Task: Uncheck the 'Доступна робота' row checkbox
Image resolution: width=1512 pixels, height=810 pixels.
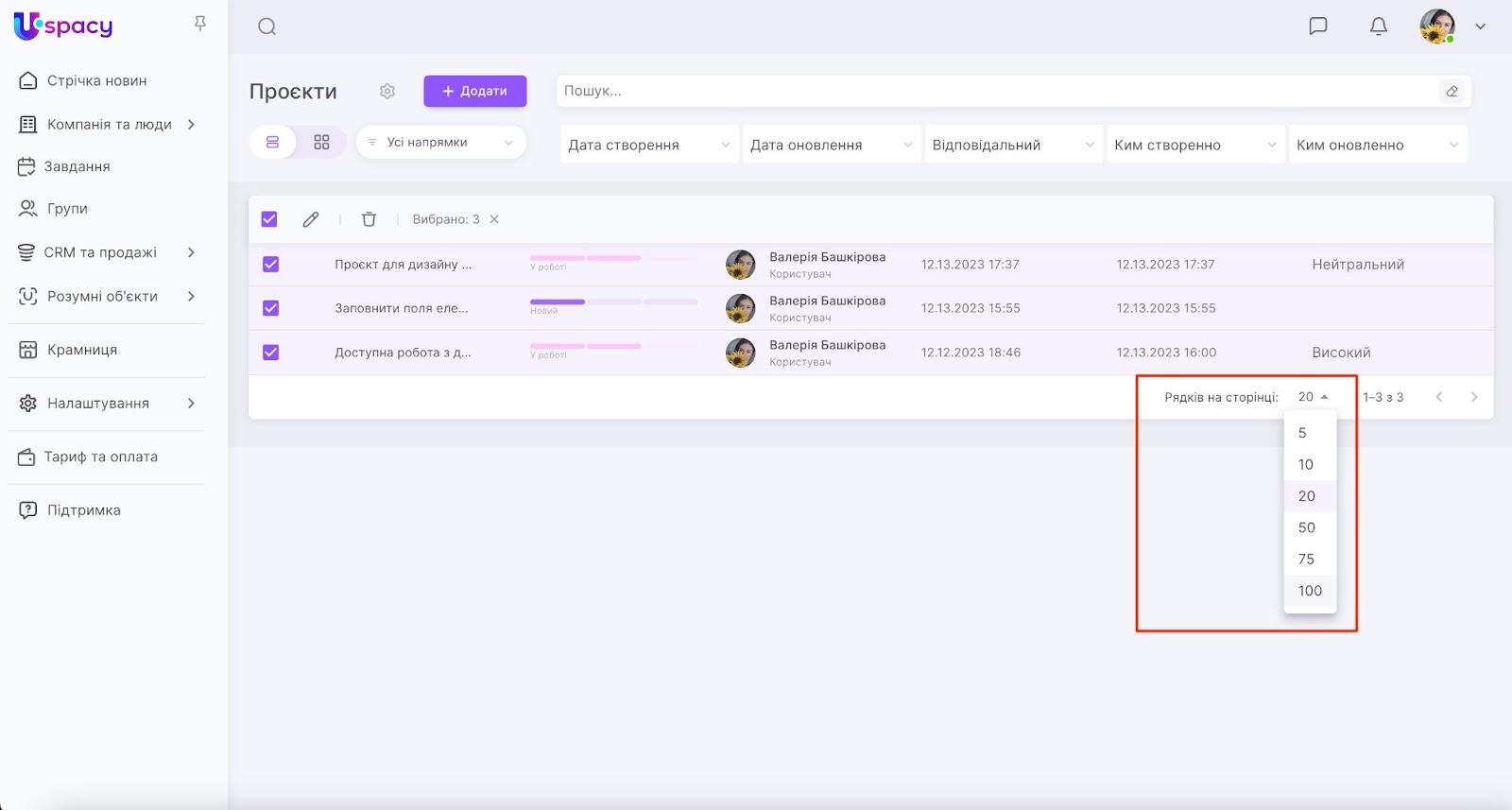Action: [270, 353]
